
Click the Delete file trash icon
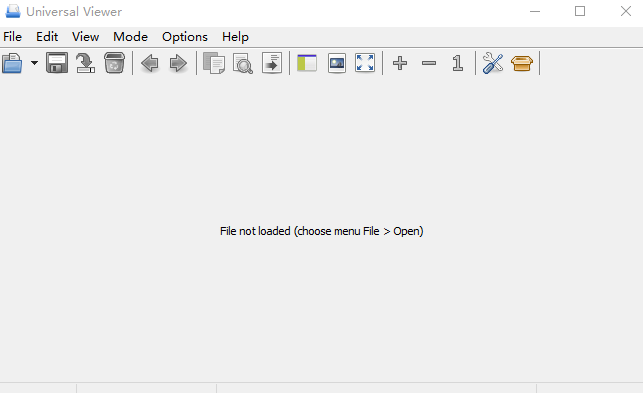(114, 63)
